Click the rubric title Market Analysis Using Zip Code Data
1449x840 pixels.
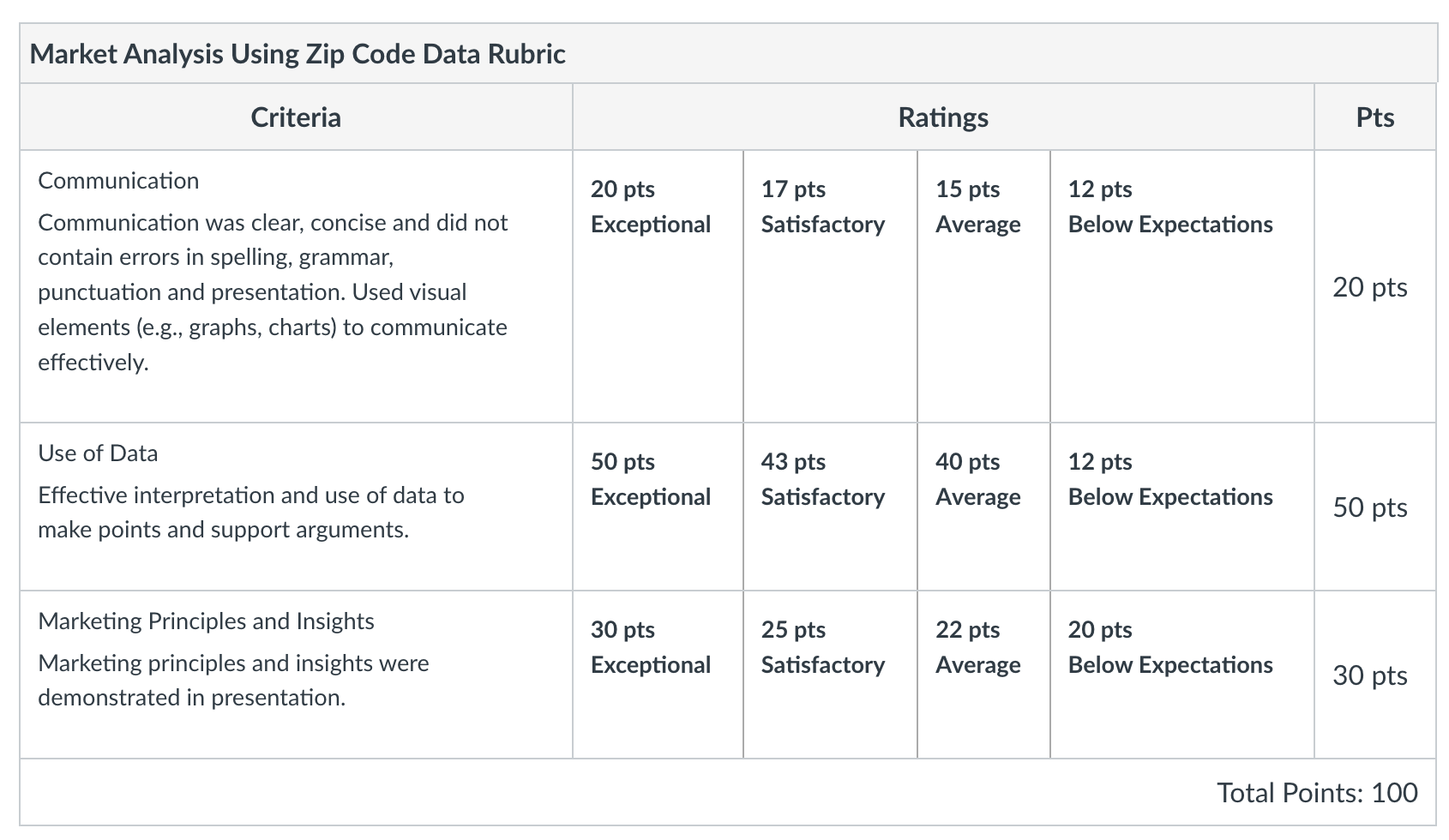(x=298, y=54)
